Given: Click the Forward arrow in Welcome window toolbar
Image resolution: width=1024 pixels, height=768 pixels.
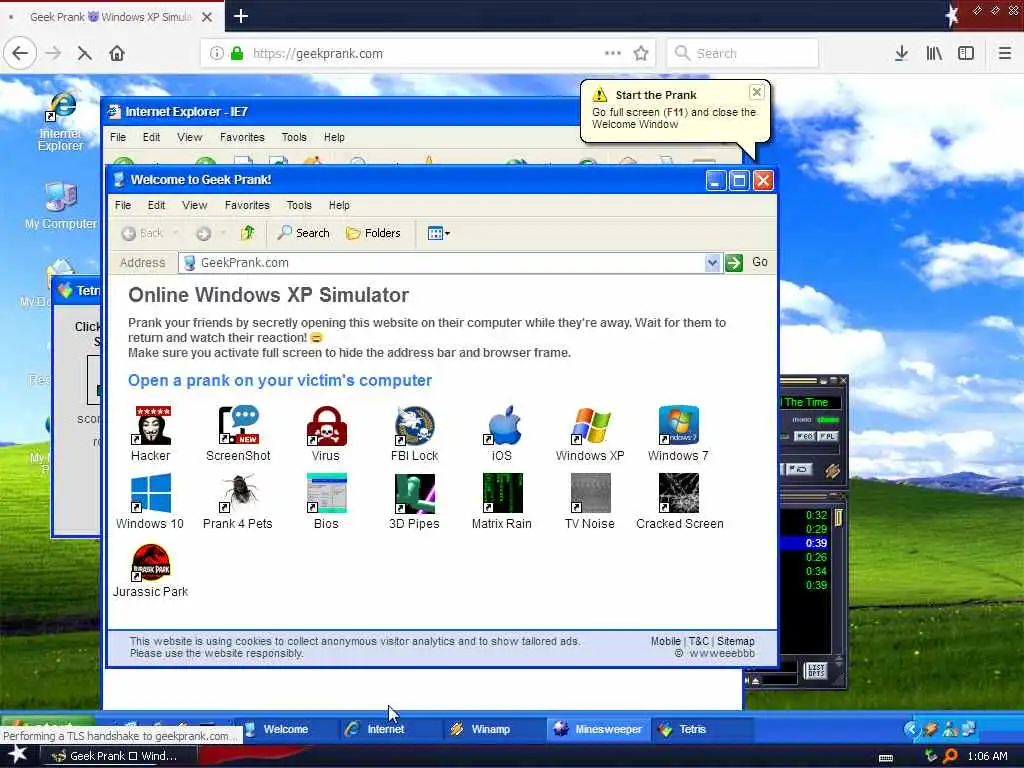Looking at the screenshot, I should [204, 233].
